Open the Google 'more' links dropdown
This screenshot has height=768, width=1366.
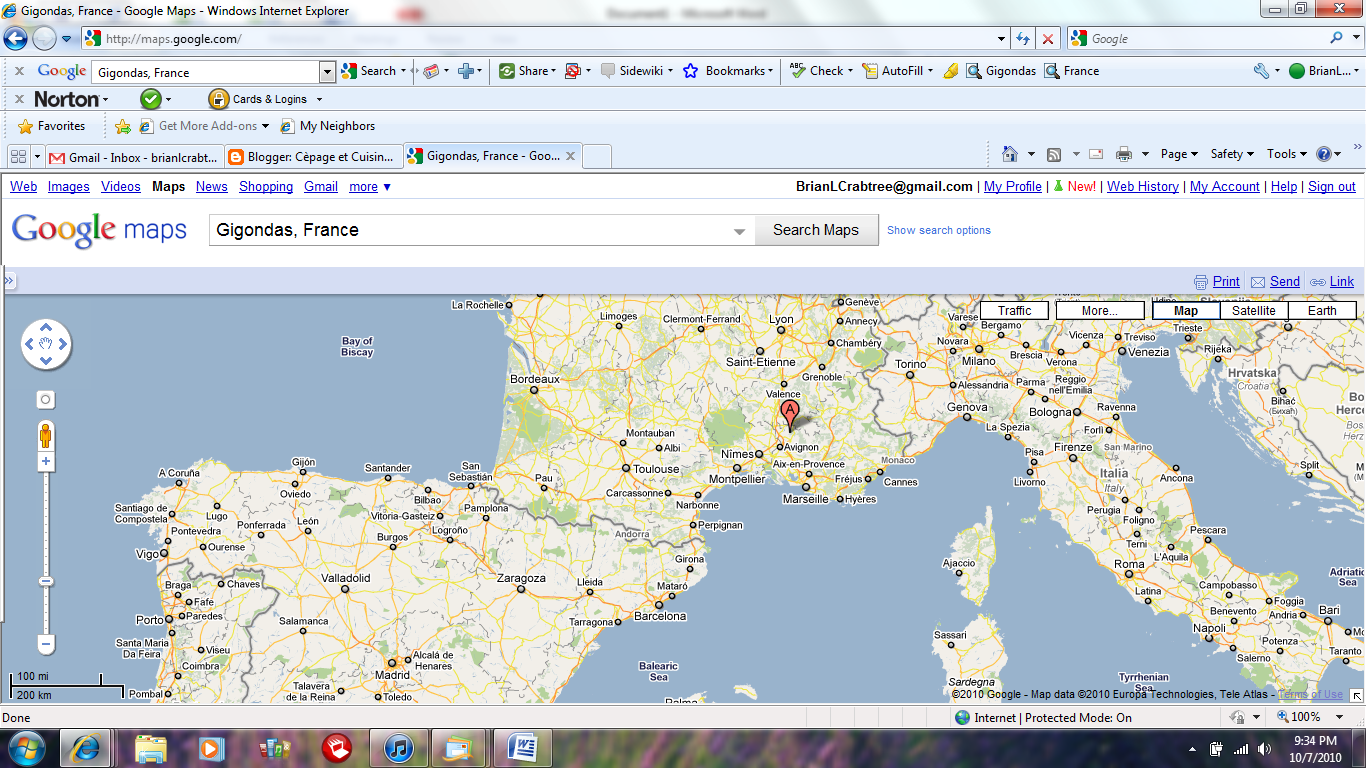pos(370,187)
